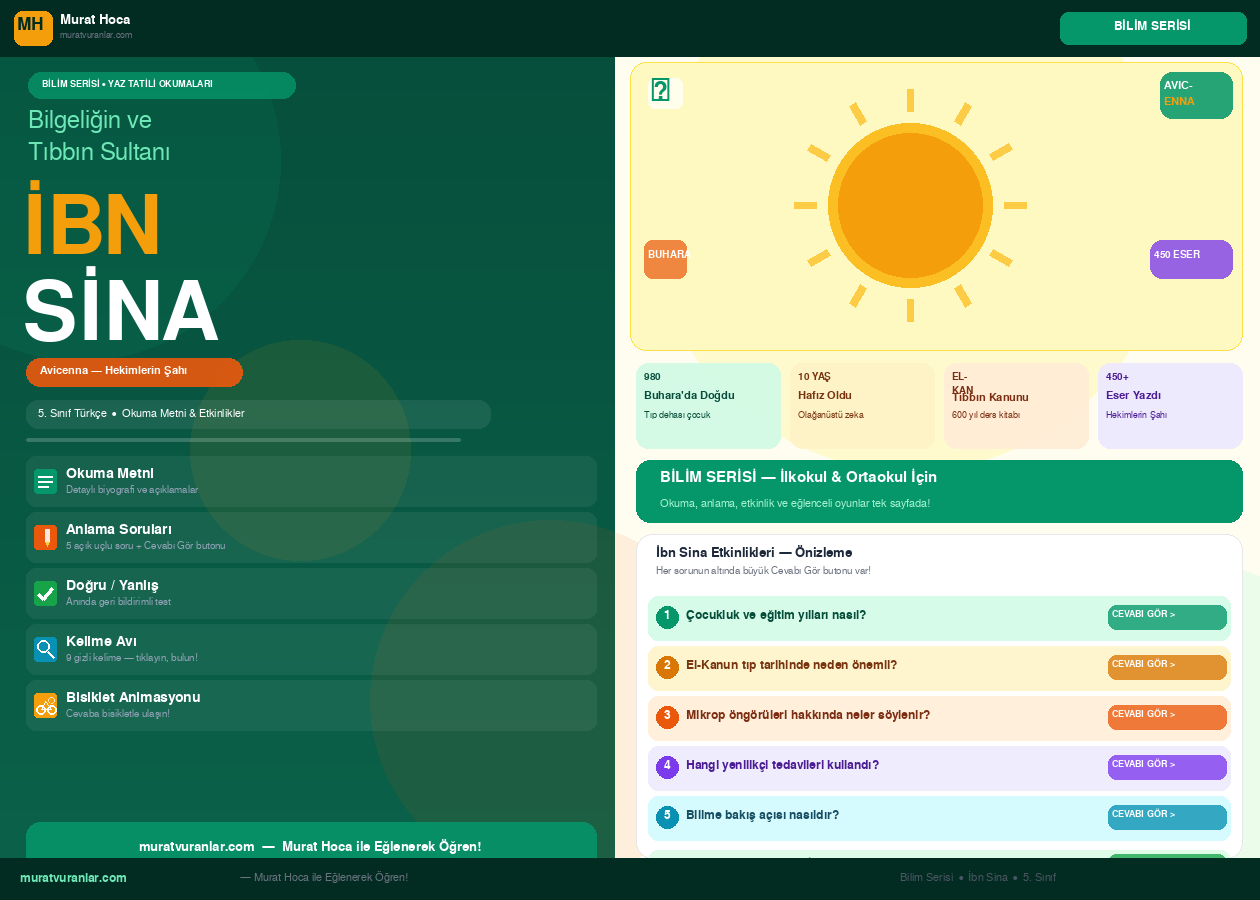Click the Doğru / Yanlış checkmark icon
The width and height of the screenshot is (1260, 900).
coord(45,594)
